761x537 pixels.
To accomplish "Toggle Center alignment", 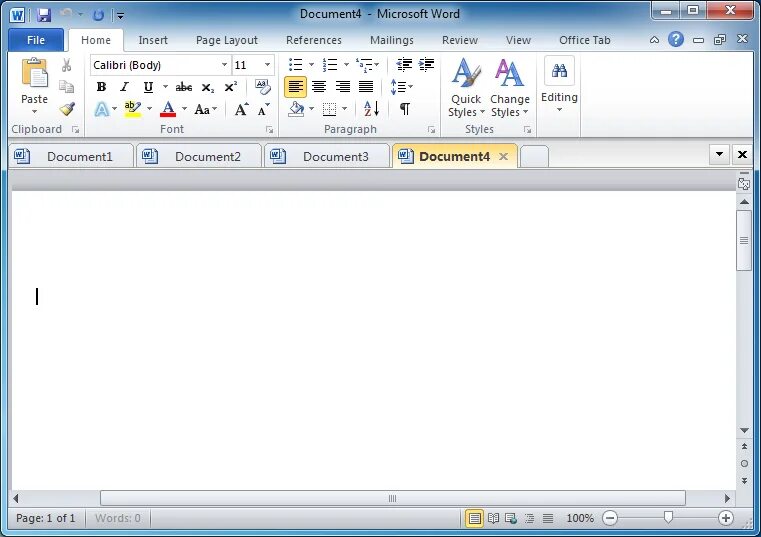I will point(319,87).
